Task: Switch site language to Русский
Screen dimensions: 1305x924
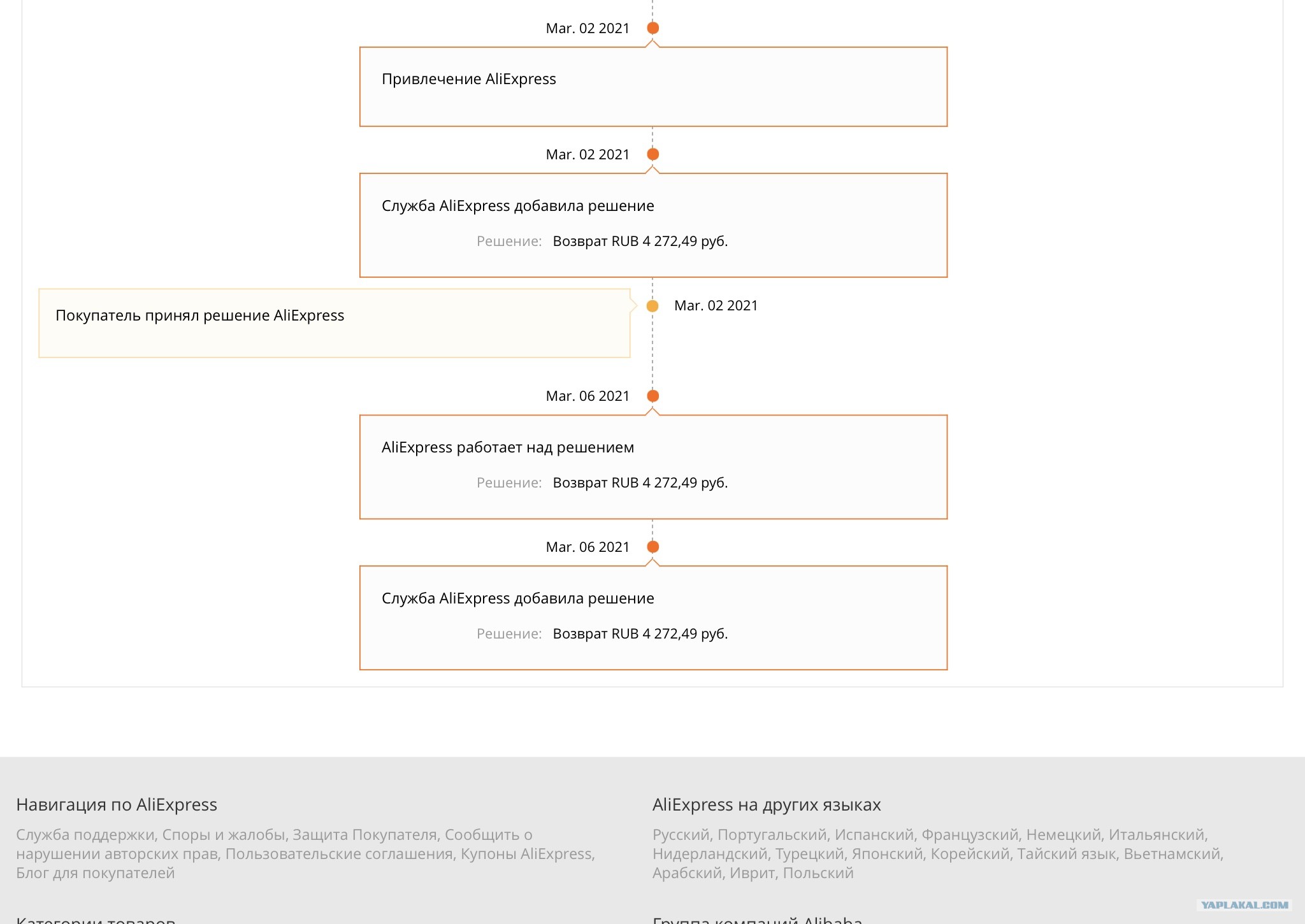Action: tap(681, 835)
